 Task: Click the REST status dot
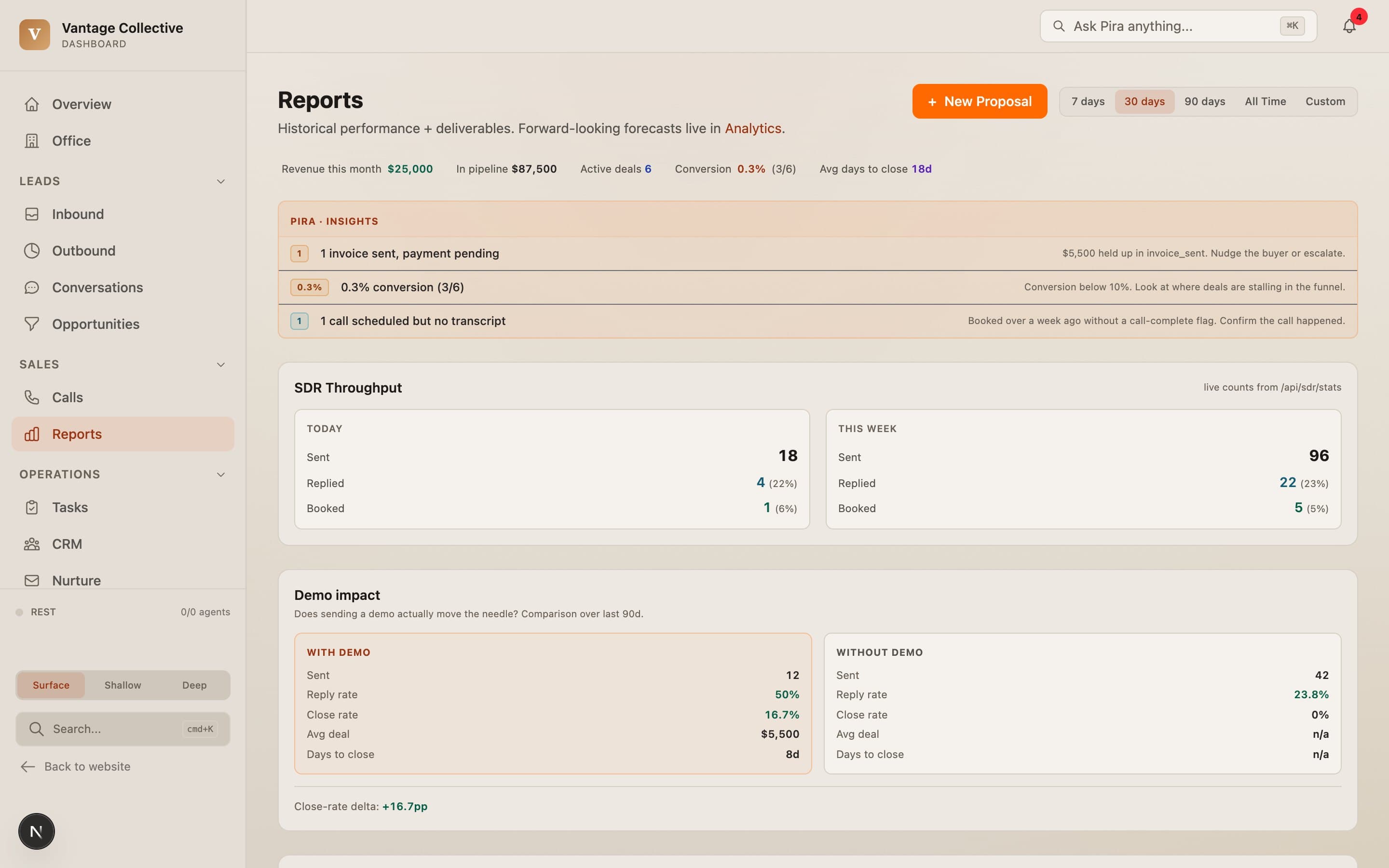tap(19, 612)
